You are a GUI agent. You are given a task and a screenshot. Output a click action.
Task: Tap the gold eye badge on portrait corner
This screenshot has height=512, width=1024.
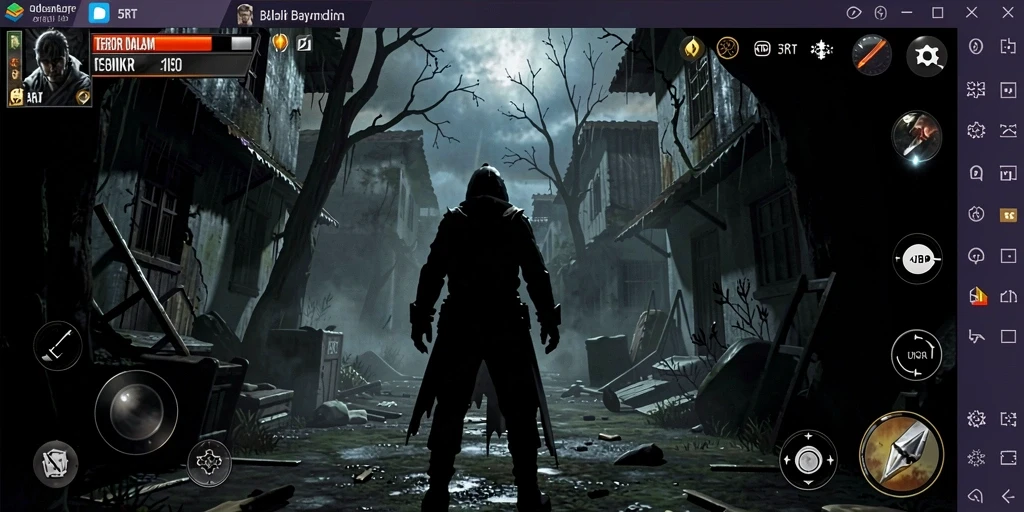[83, 97]
